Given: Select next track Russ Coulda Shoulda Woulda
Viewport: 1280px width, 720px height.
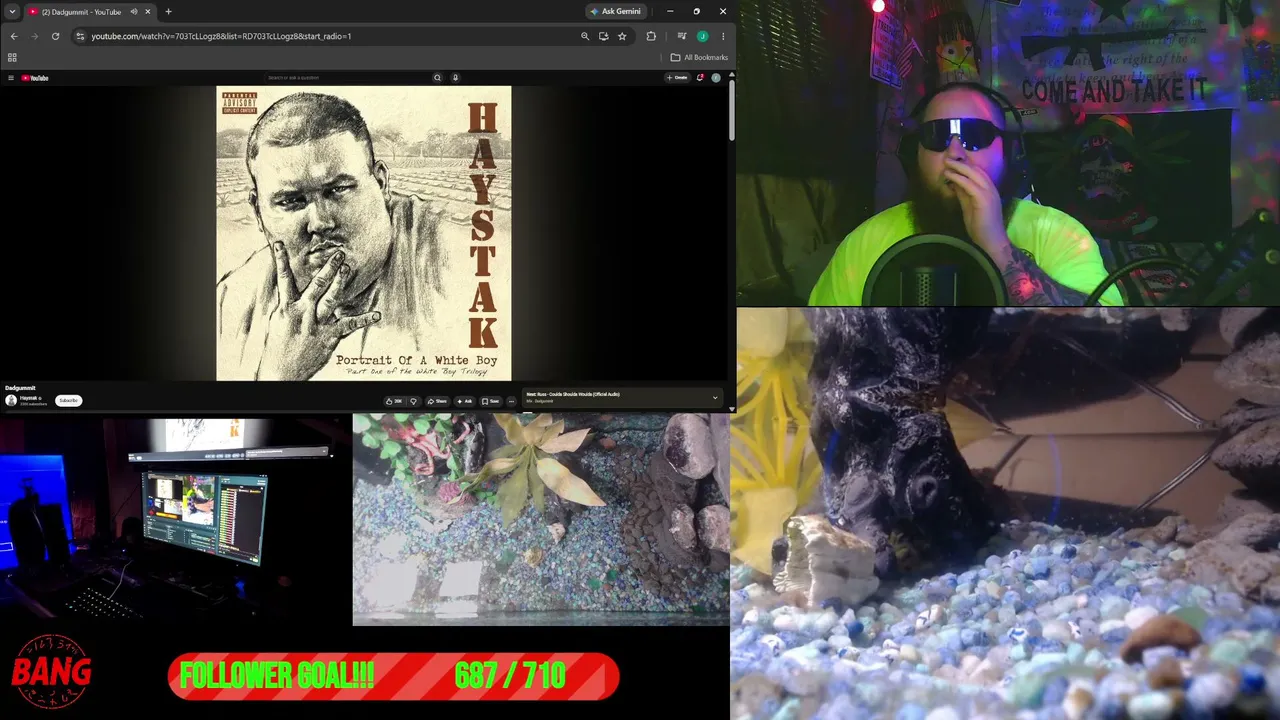Looking at the screenshot, I should pyautogui.click(x=573, y=394).
